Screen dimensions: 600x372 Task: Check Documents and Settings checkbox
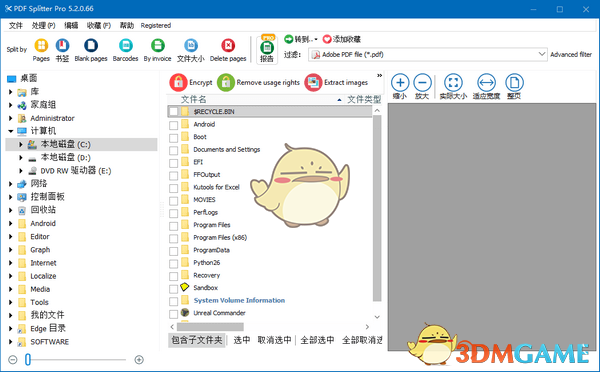click(173, 150)
